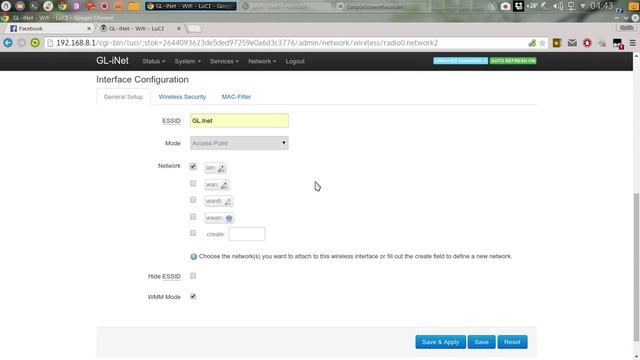The height and width of the screenshot is (360, 640).
Task: Open the volume speaker tray icon
Action: click(x=558, y=6)
